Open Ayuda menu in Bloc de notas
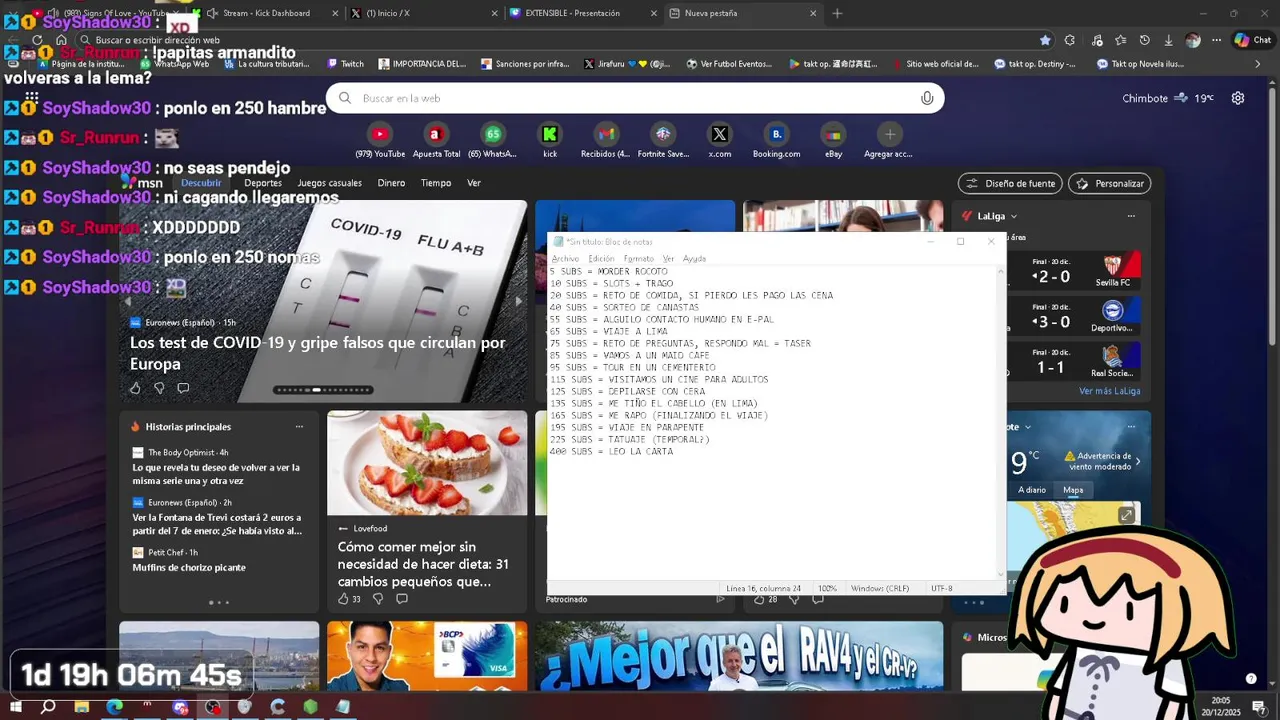The width and height of the screenshot is (1280, 720). (x=694, y=259)
